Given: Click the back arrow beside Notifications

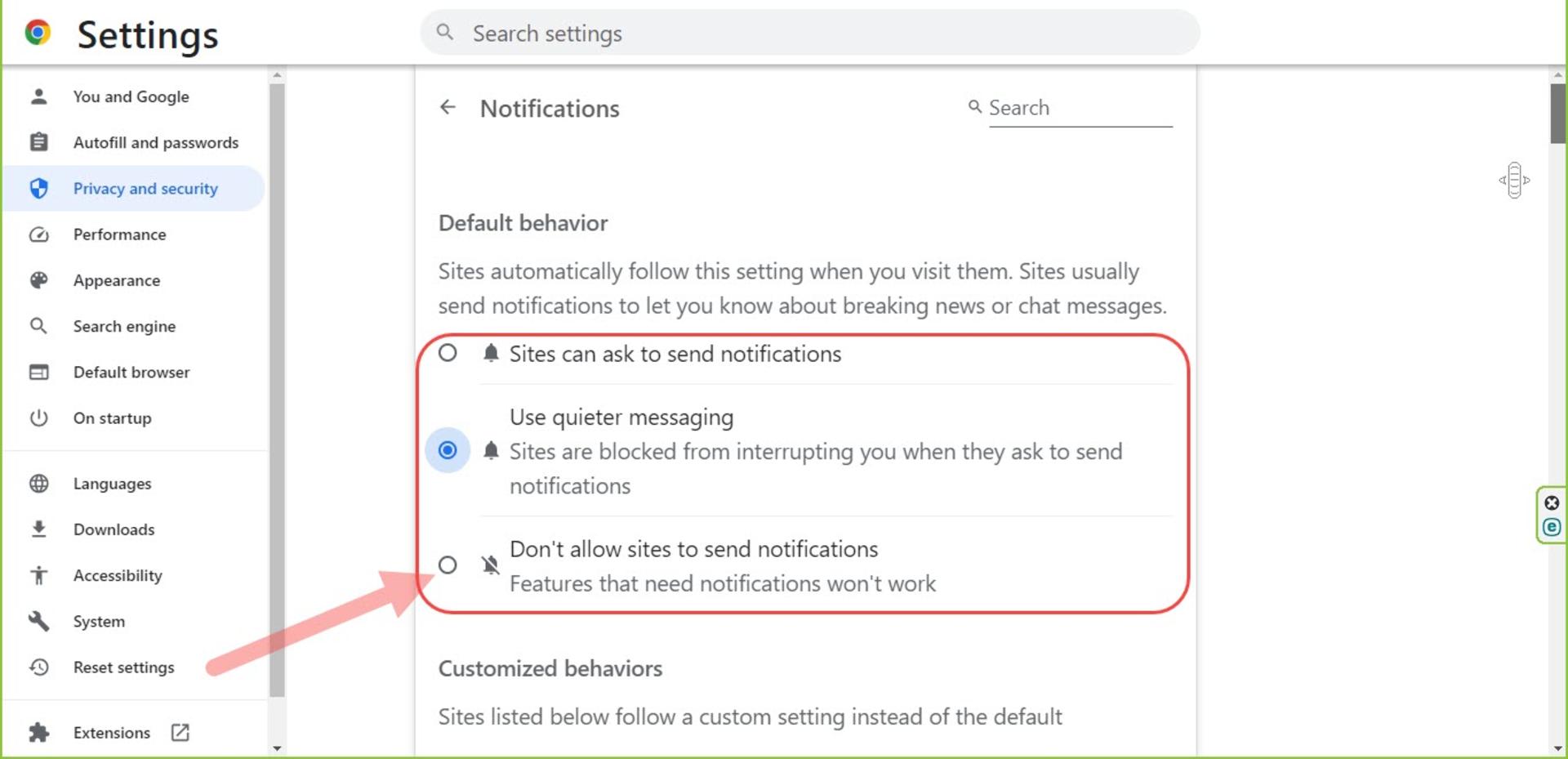Looking at the screenshot, I should [448, 107].
